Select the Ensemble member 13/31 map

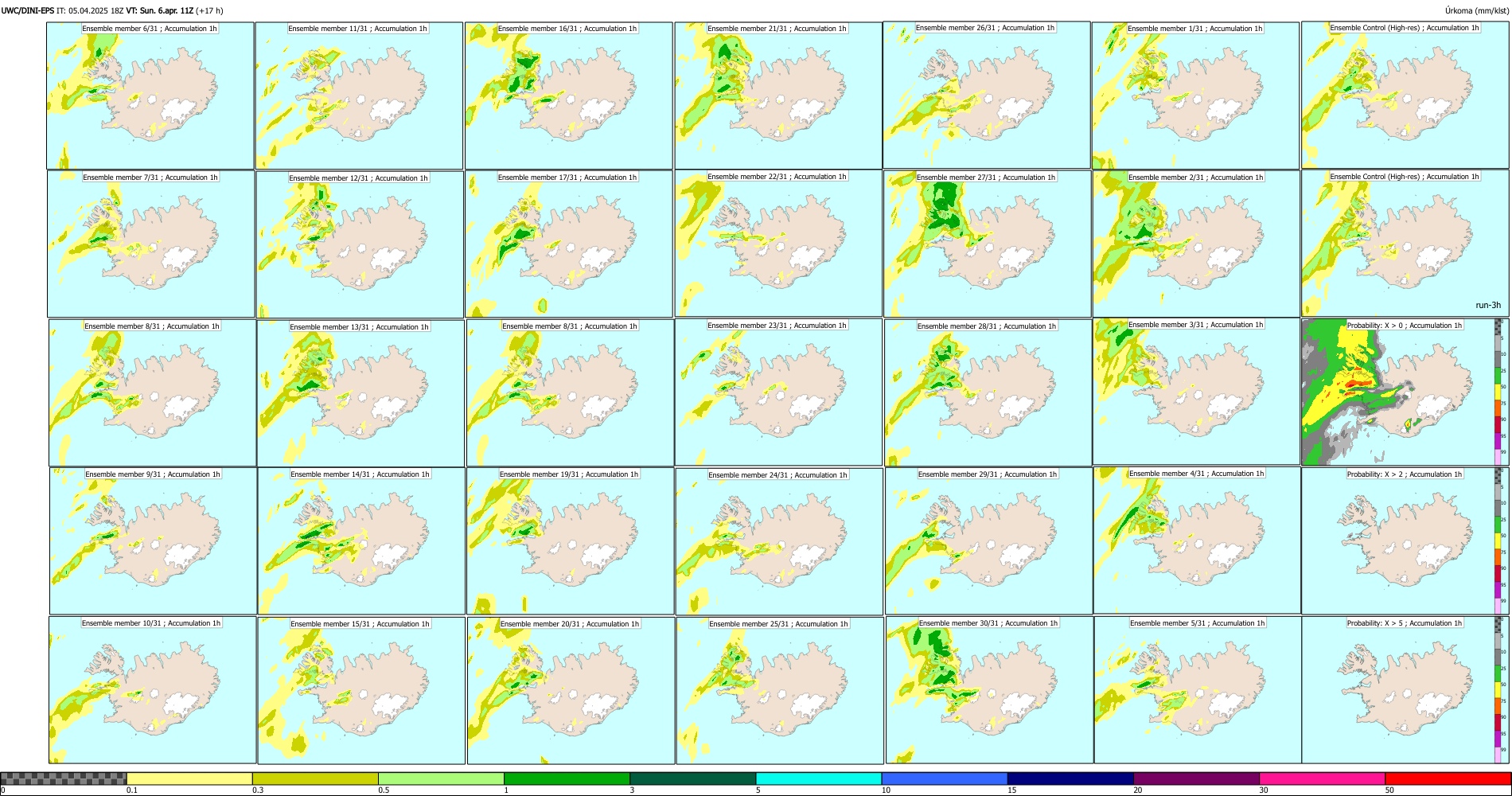coord(361,393)
